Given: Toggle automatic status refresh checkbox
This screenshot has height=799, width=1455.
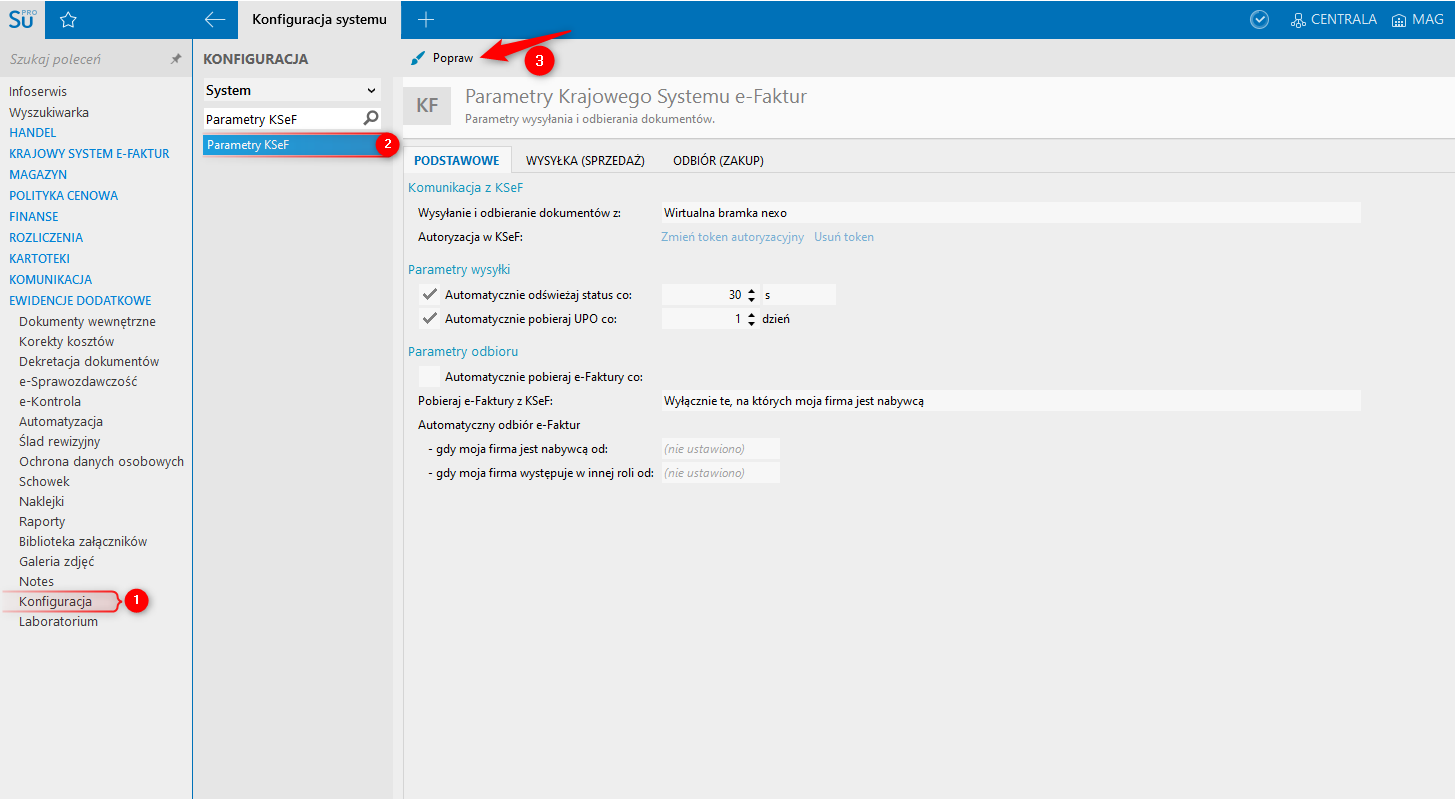Looking at the screenshot, I should tap(430, 294).
